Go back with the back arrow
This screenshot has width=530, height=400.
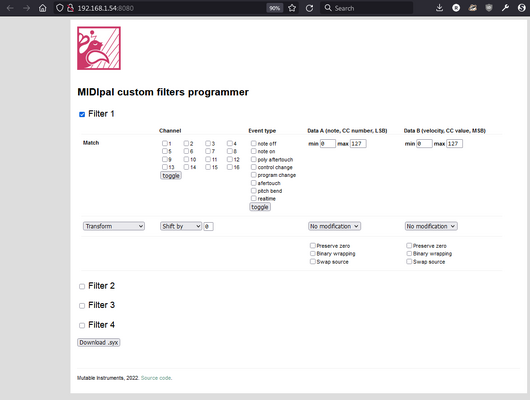pos(10,8)
